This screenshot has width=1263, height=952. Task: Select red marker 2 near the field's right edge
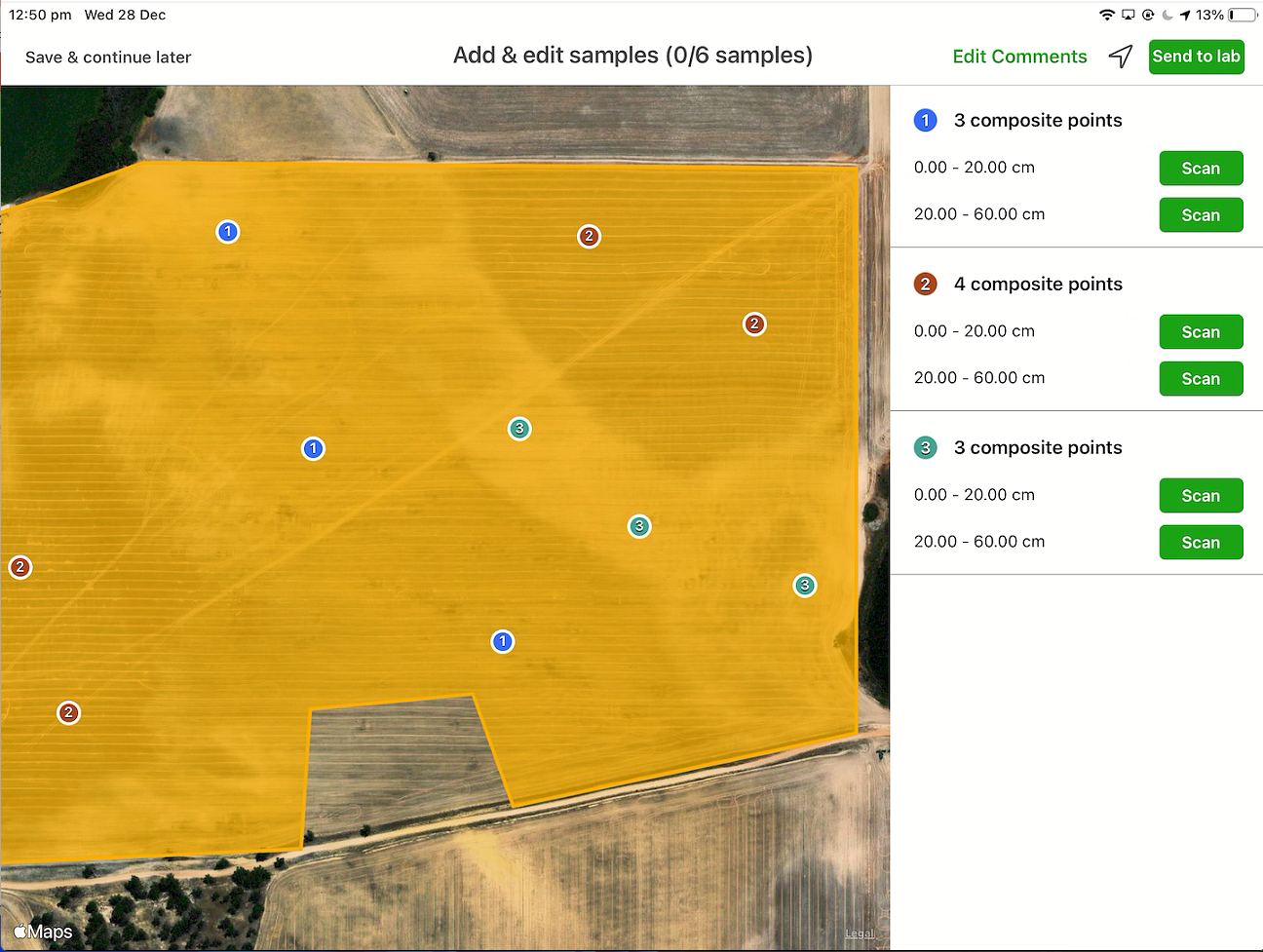pyautogui.click(x=754, y=324)
